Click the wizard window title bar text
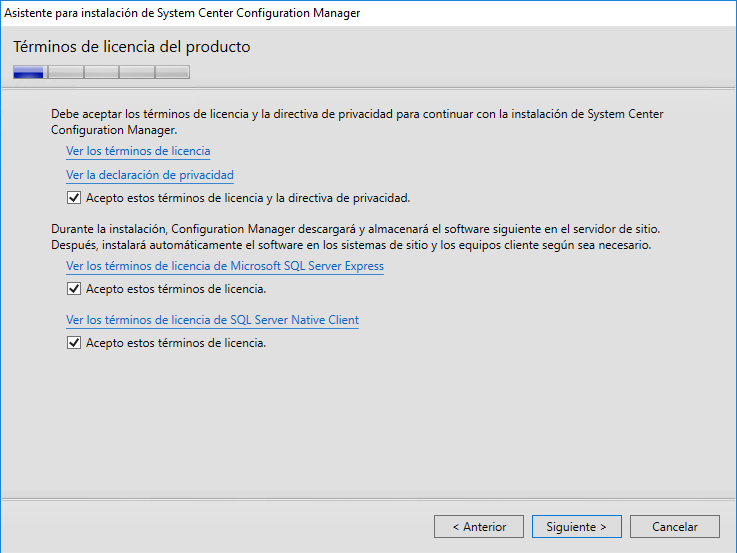The width and height of the screenshot is (737, 553). pyautogui.click(x=183, y=13)
